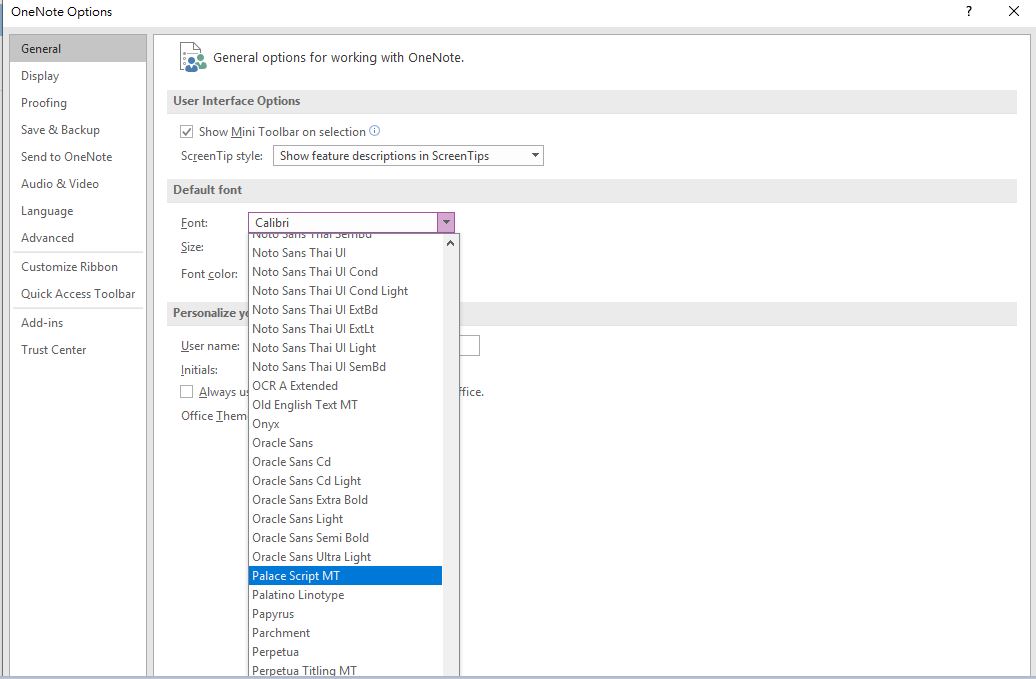Open the Language options category
Viewport: 1036px width, 679px height.
(x=78, y=211)
